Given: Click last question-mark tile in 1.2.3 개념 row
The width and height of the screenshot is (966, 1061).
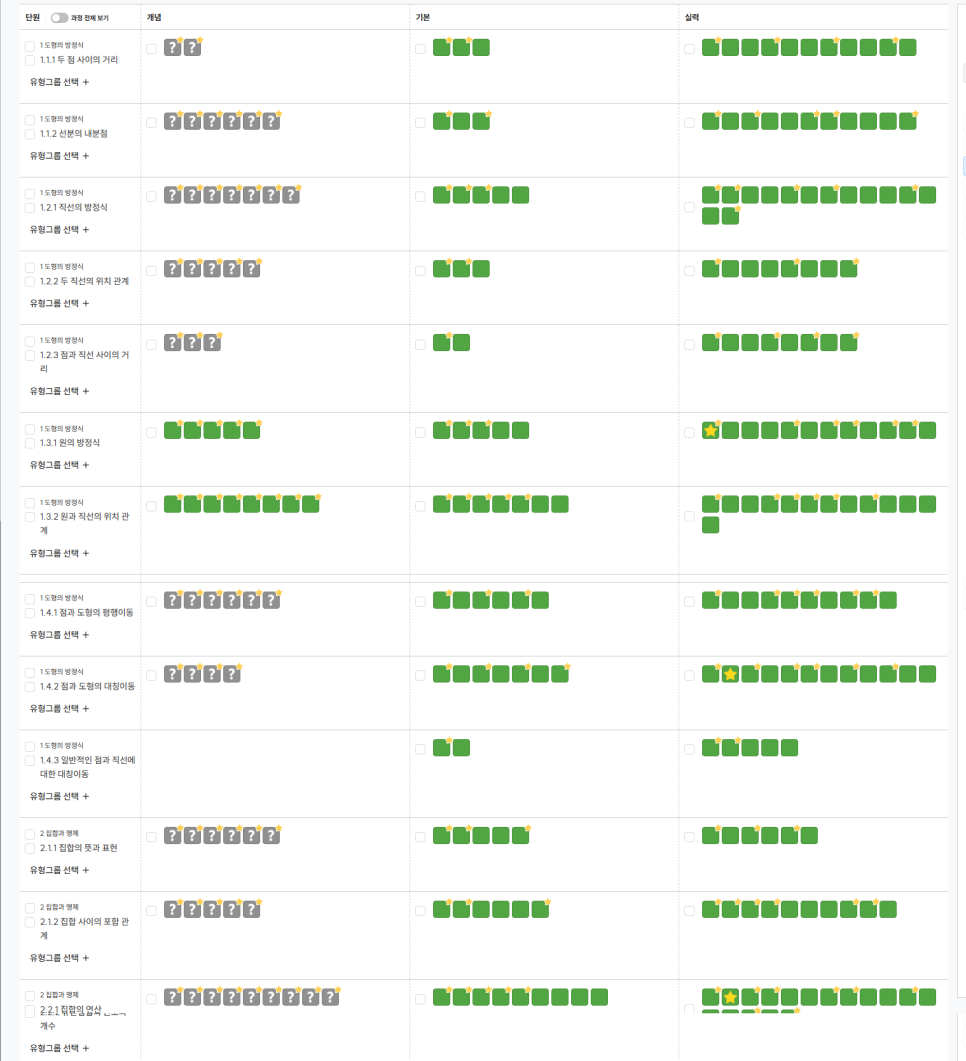Looking at the screenshot, I should pos(211,343).
